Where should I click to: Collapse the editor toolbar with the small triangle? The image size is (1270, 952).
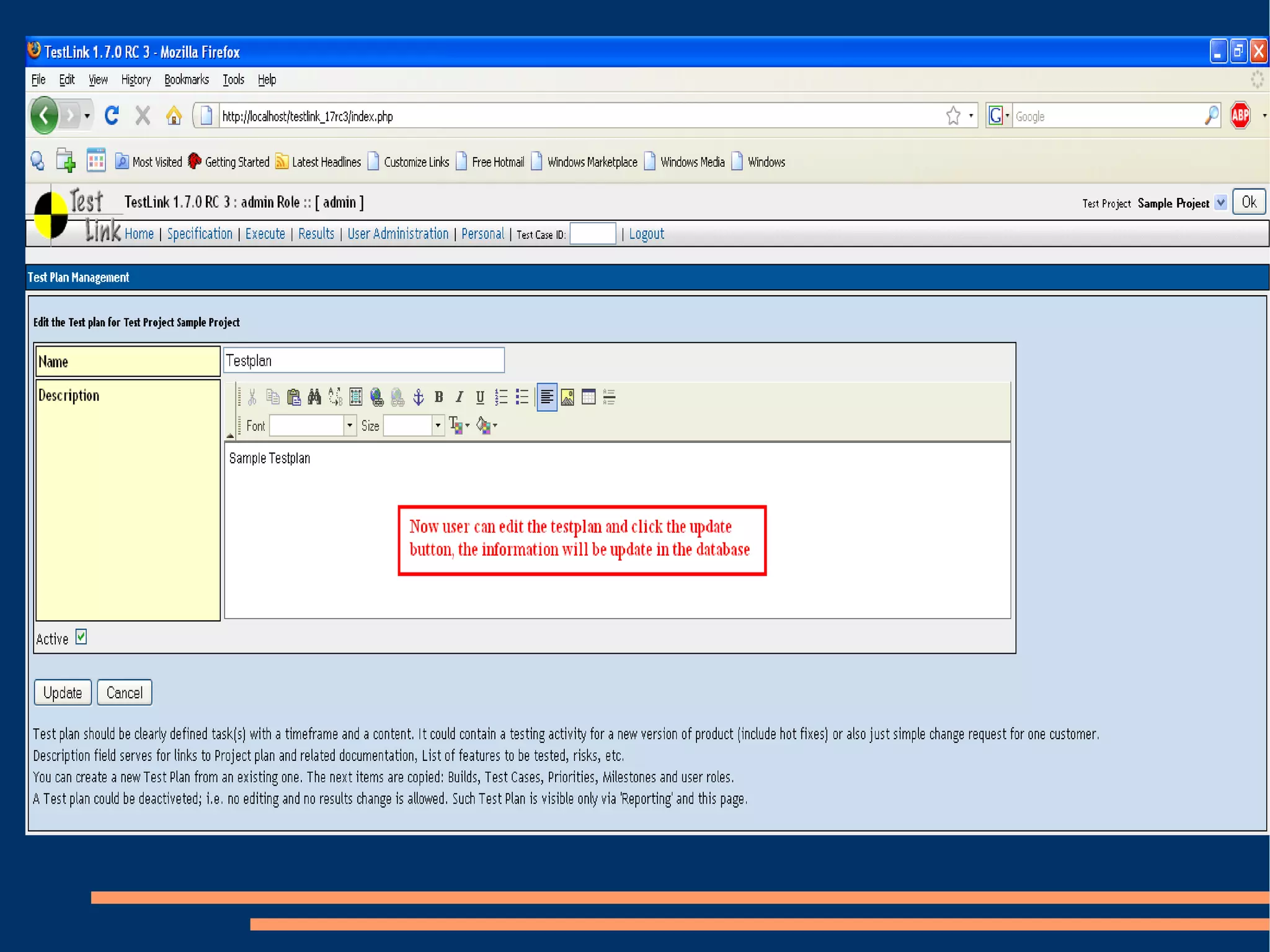230,435
